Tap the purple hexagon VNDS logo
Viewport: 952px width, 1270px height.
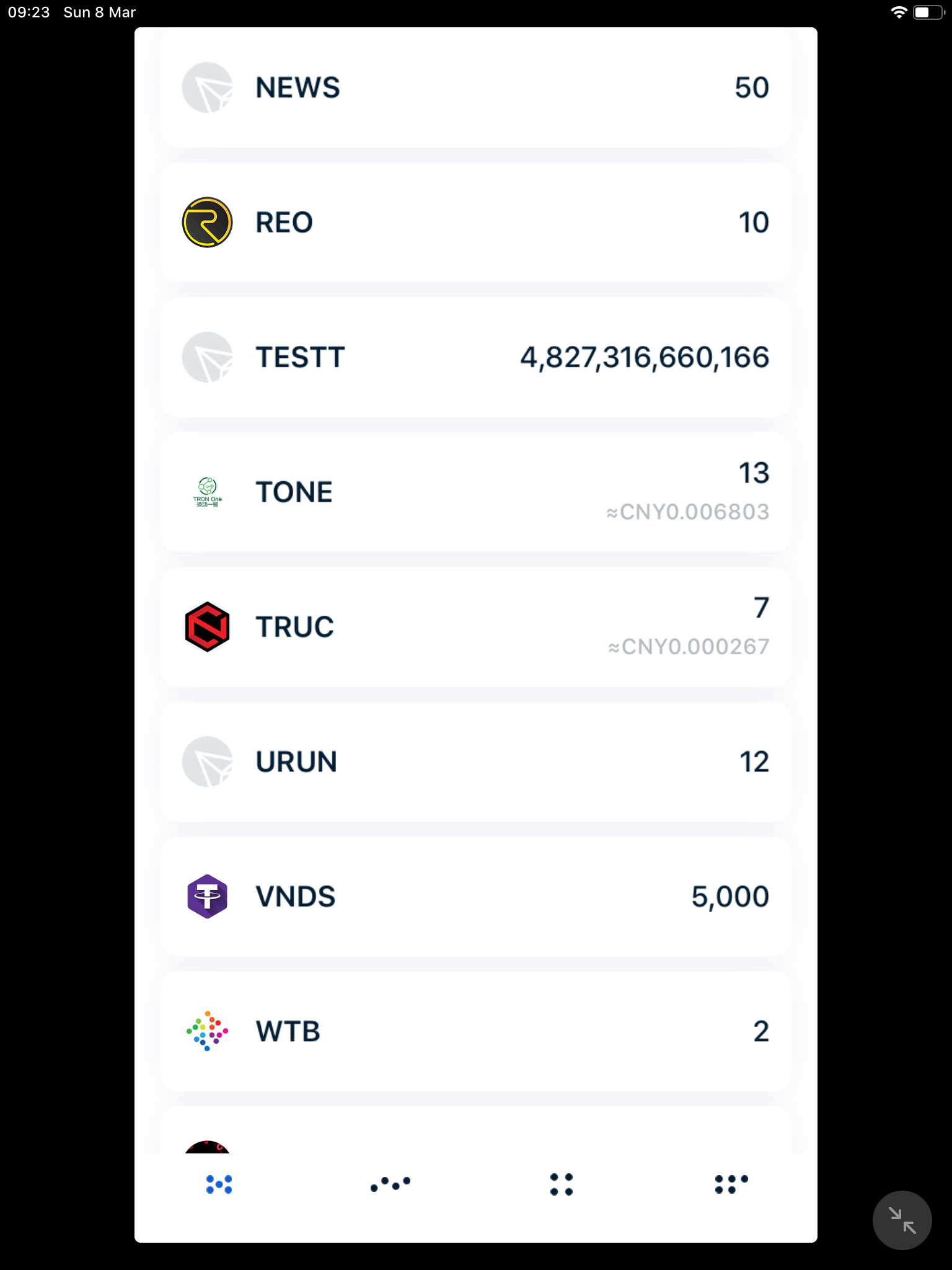[x=207, y=896]
